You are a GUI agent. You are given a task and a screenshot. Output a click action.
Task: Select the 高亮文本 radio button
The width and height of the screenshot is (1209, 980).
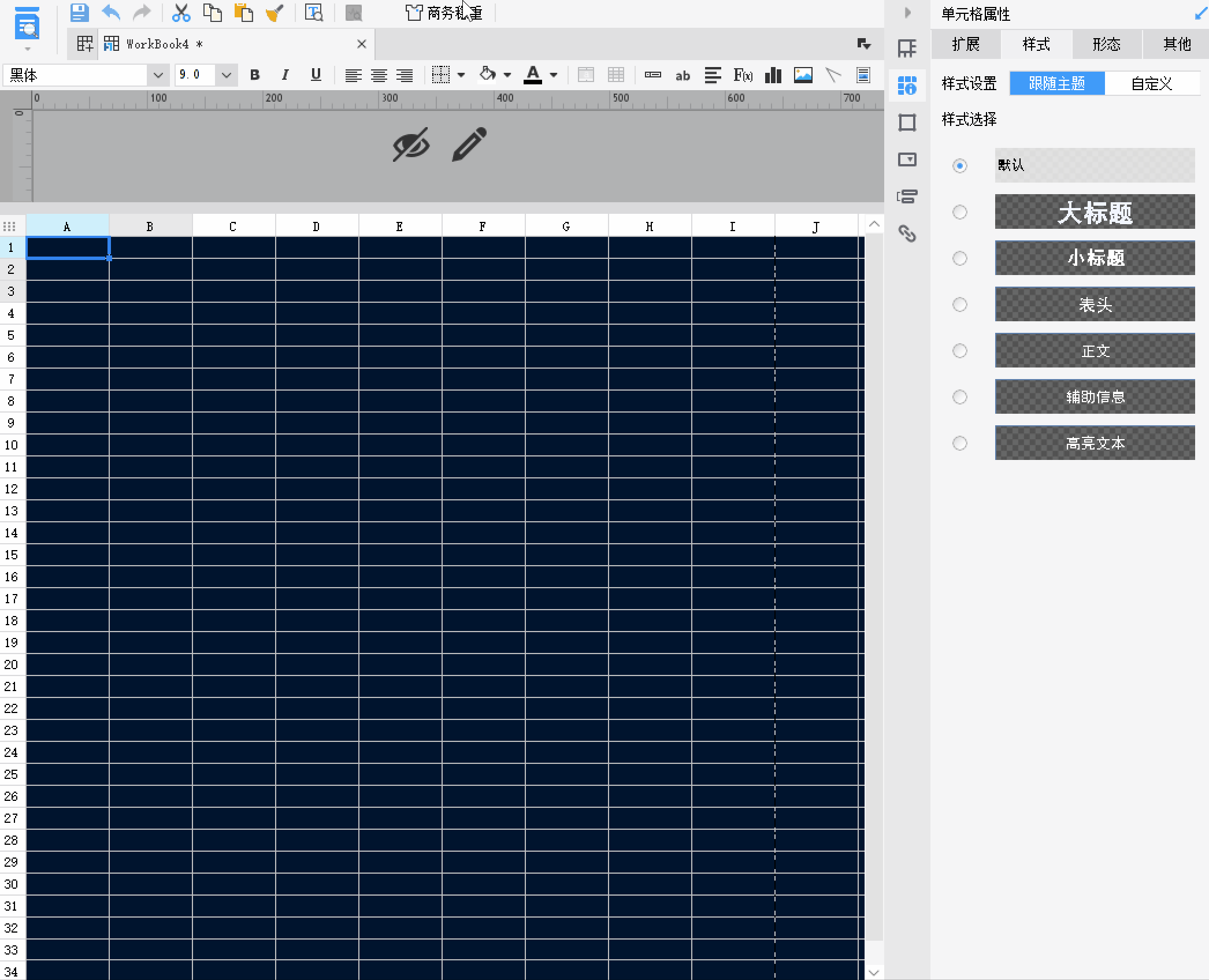coord(959,443)
